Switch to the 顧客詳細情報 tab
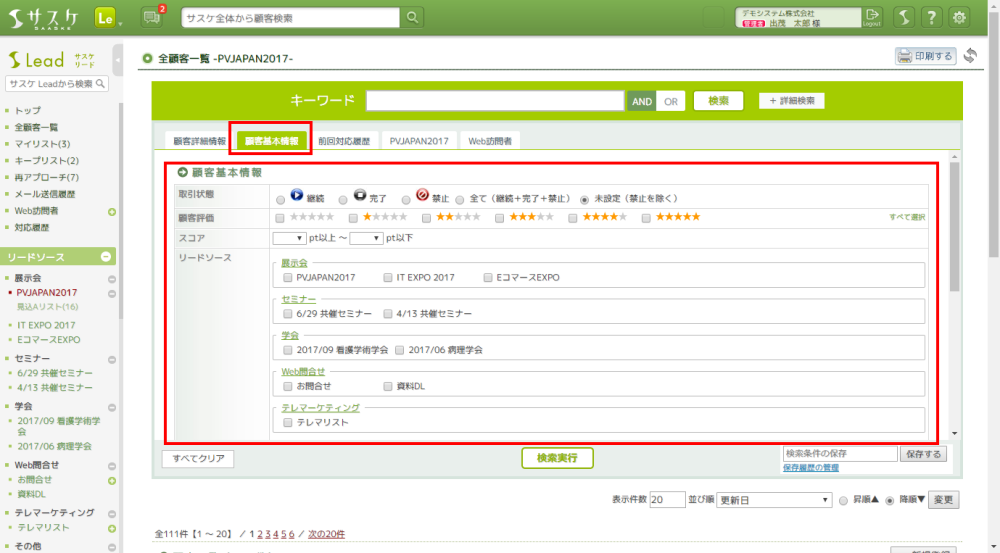 point(200,141)
